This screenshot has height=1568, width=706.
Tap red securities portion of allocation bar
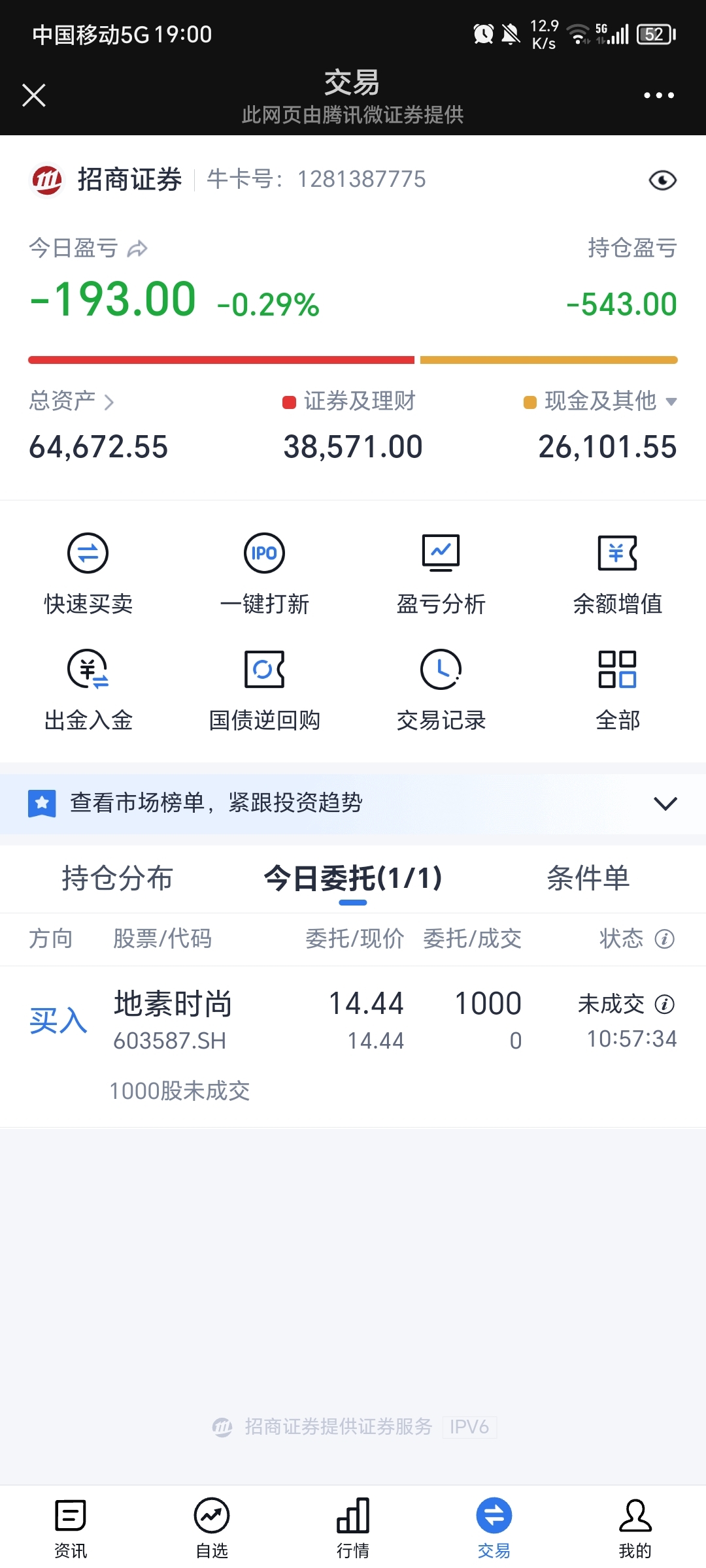[x=221, y=360]
